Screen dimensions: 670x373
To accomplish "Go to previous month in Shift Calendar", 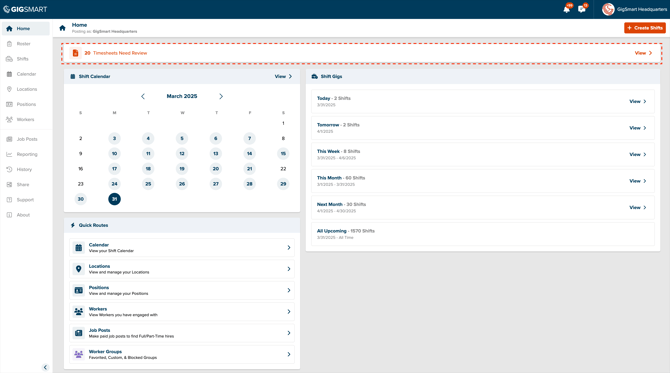I will [x=143, y=97].
